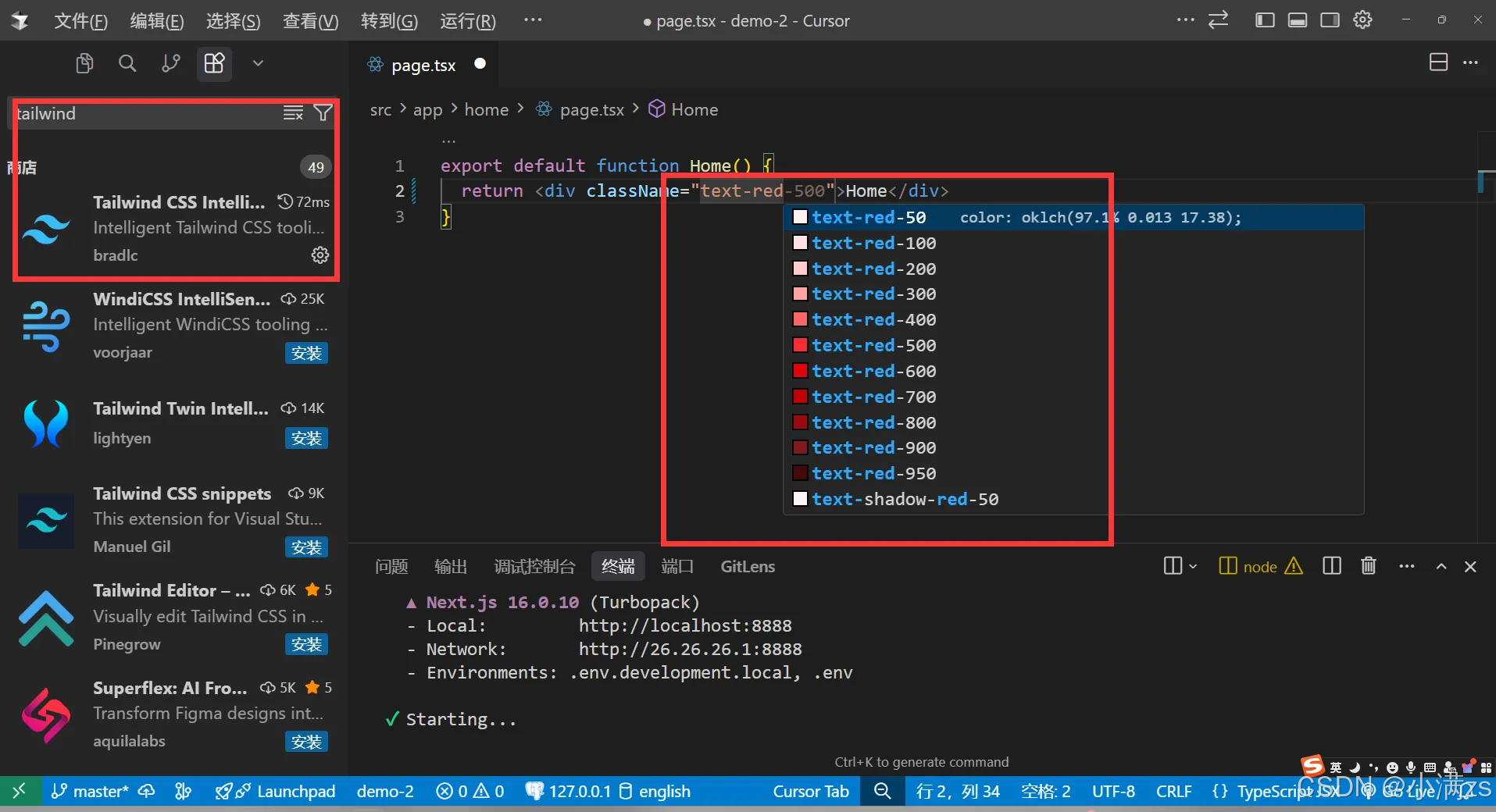Choose the text-red-950 suggestion swatch
1496x812 pixels.
click(x=800, y=473)
